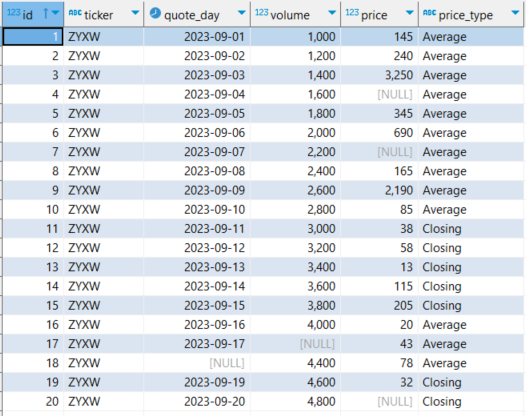Click the price cell 205
The height and width of the screenshot is (416, 526).
[379, 306]
